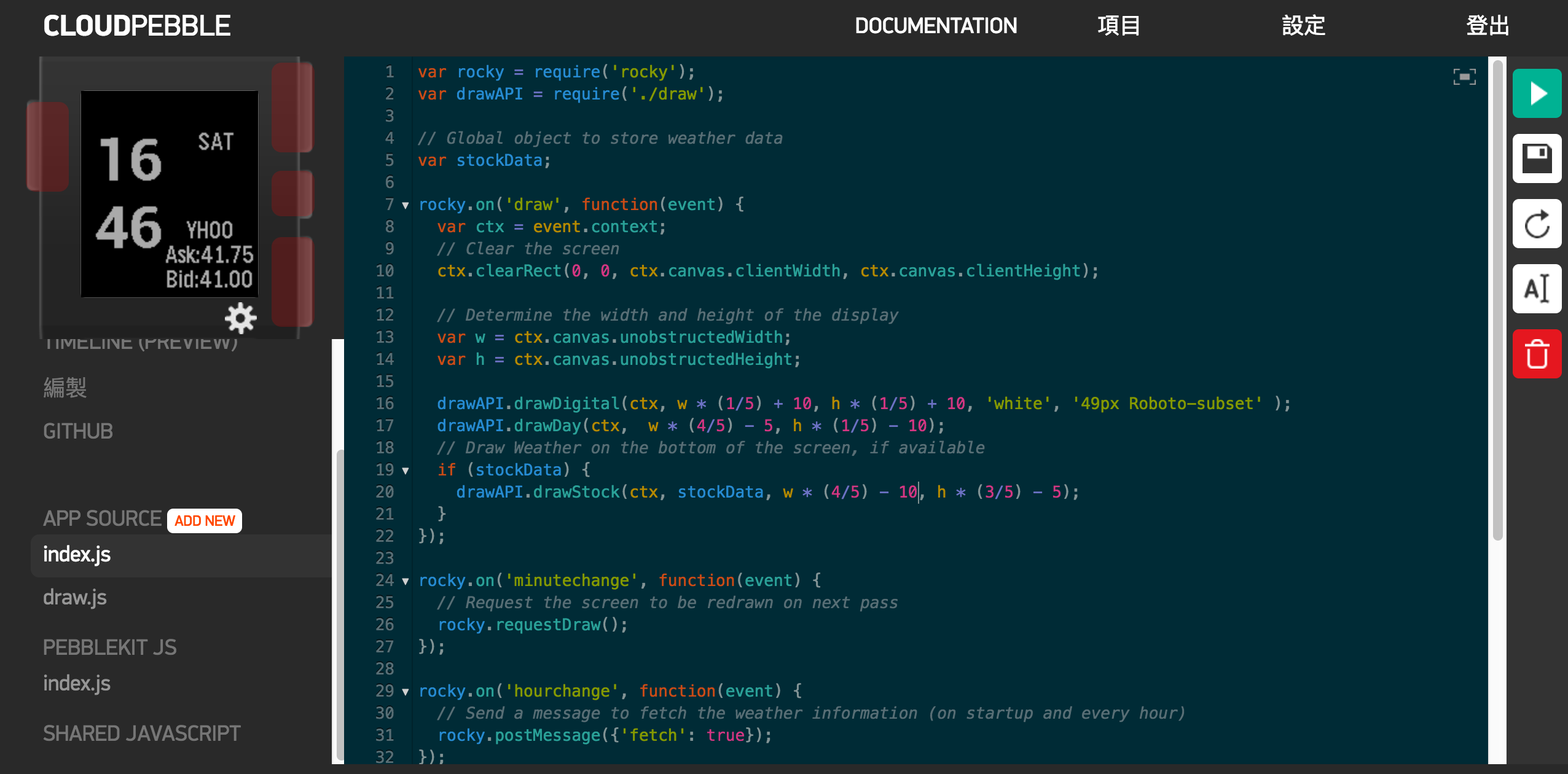Open emulator settings gear icon

[240, 318]
